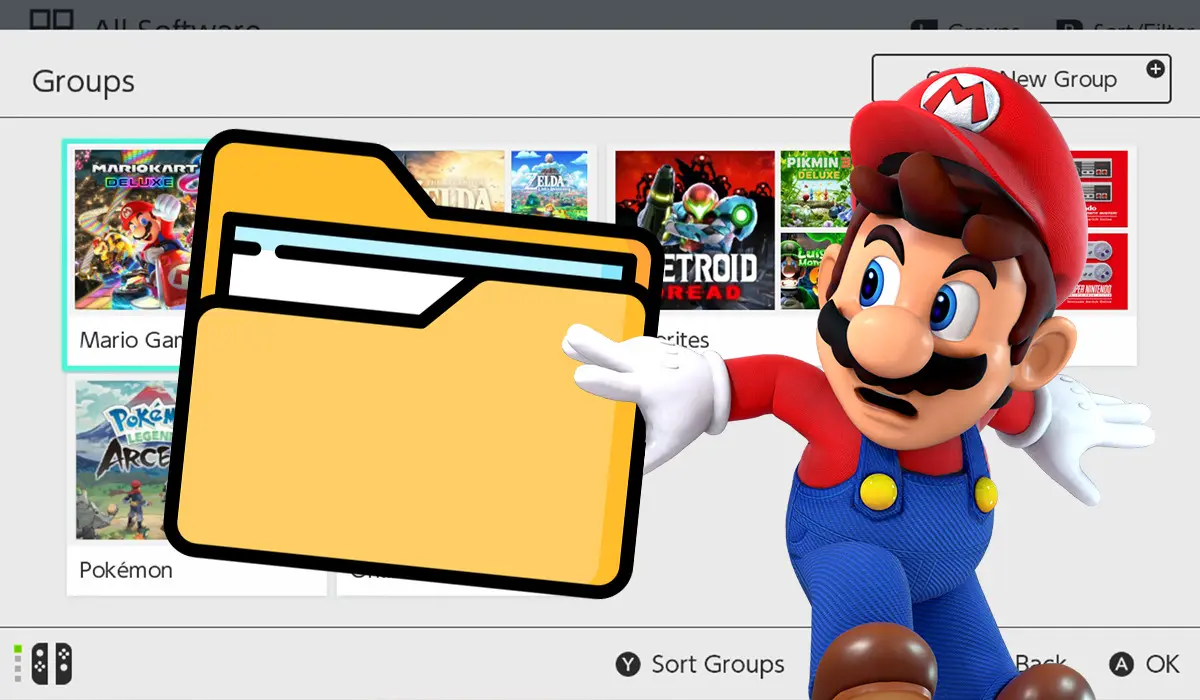Pick the Luigi's Mansion thumbnail below Pikmin

(x=816, y=271)
